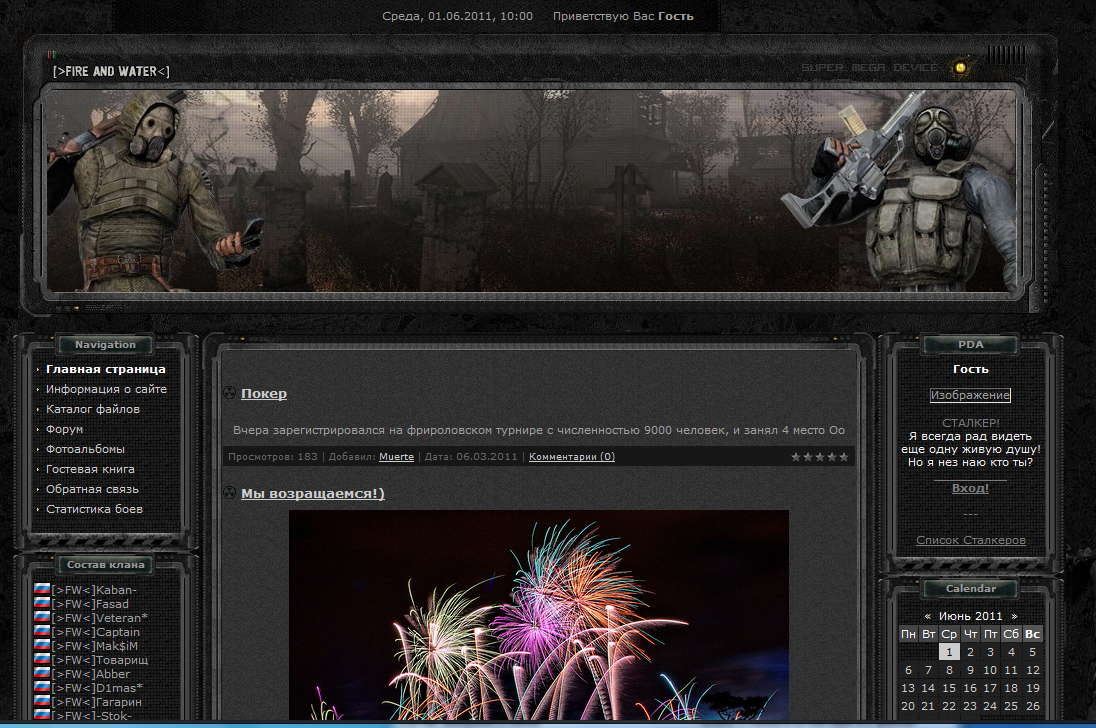Click Russian flag beside [>FW<]D1mas*
Viewport: 1096px width, 728px height.
(x=42, y=687)
